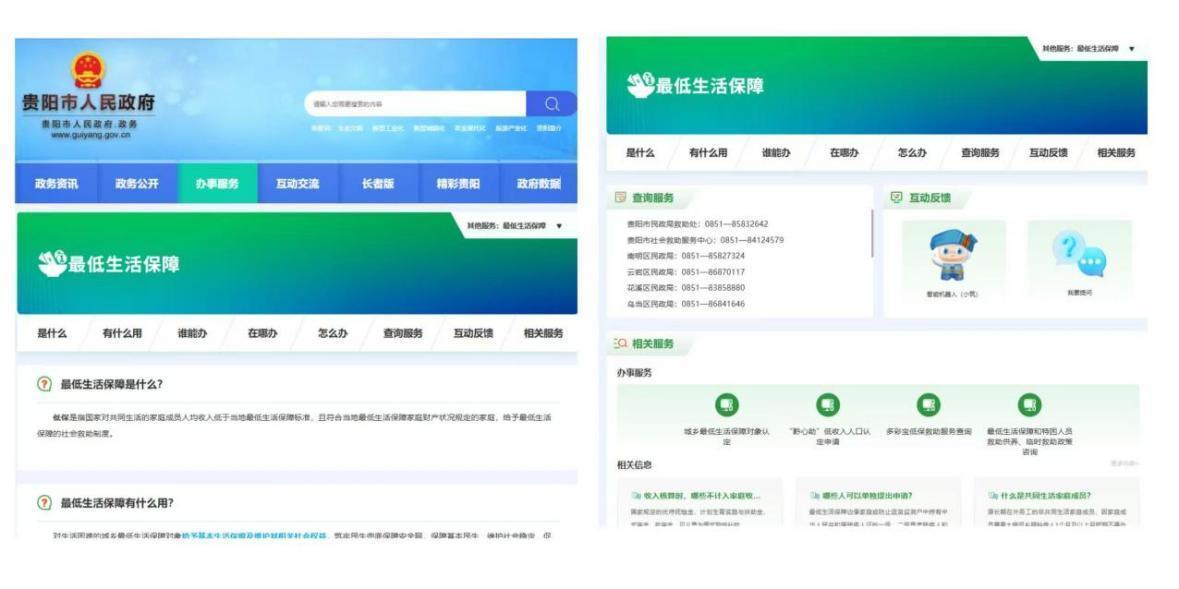This screenshot has width=1179, height=589.
Task: Open 城乡最低生活保障对象认定 service icon
Action: (727, 405)
